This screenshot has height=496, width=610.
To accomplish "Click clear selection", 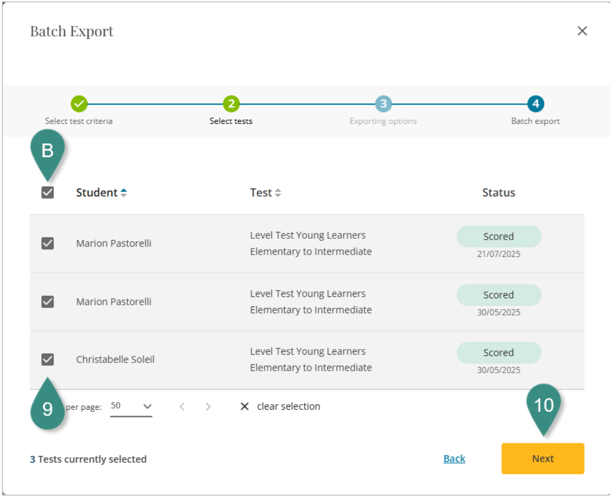I will pos(280,407).
